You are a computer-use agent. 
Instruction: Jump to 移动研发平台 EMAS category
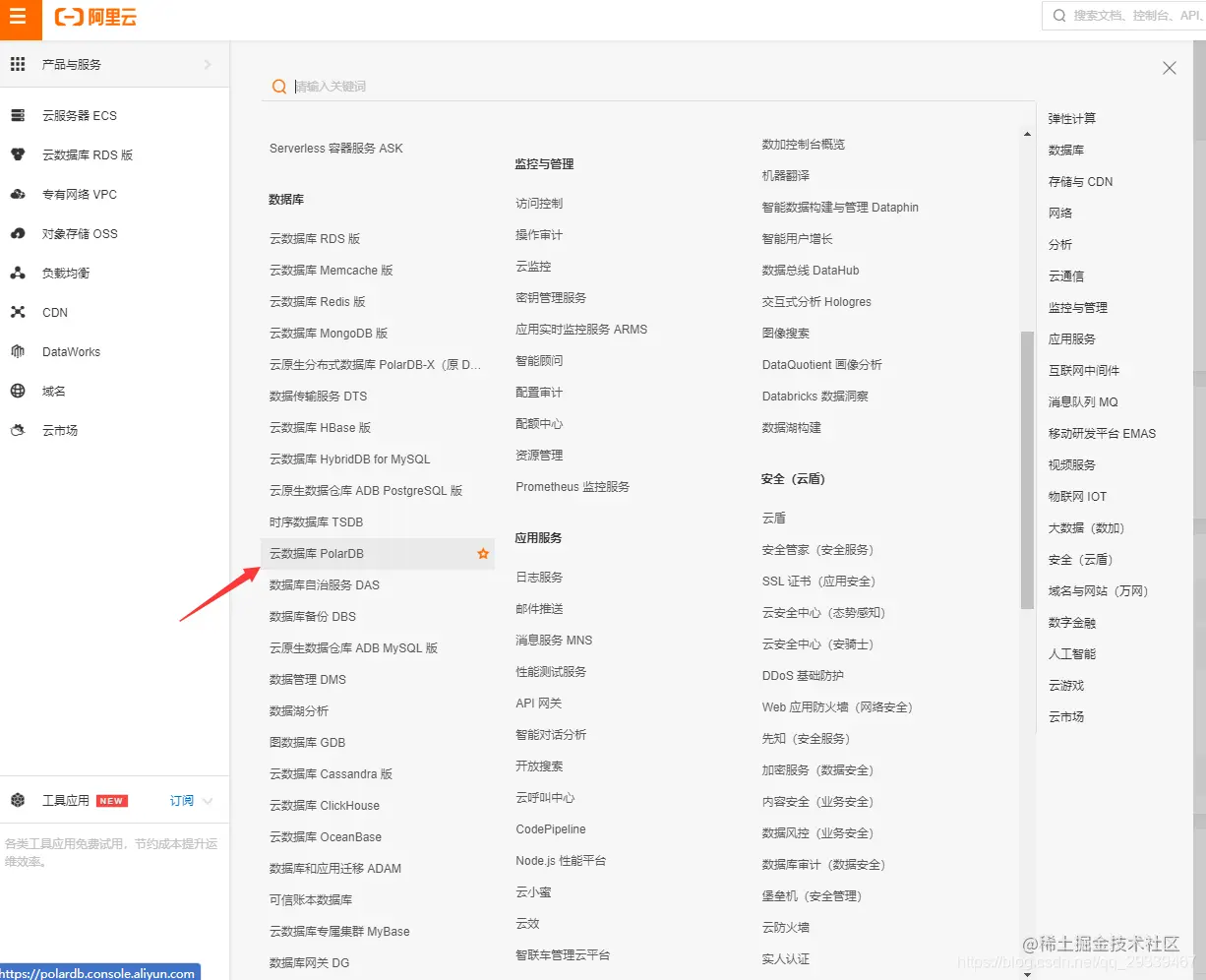tap(1103, 434)
